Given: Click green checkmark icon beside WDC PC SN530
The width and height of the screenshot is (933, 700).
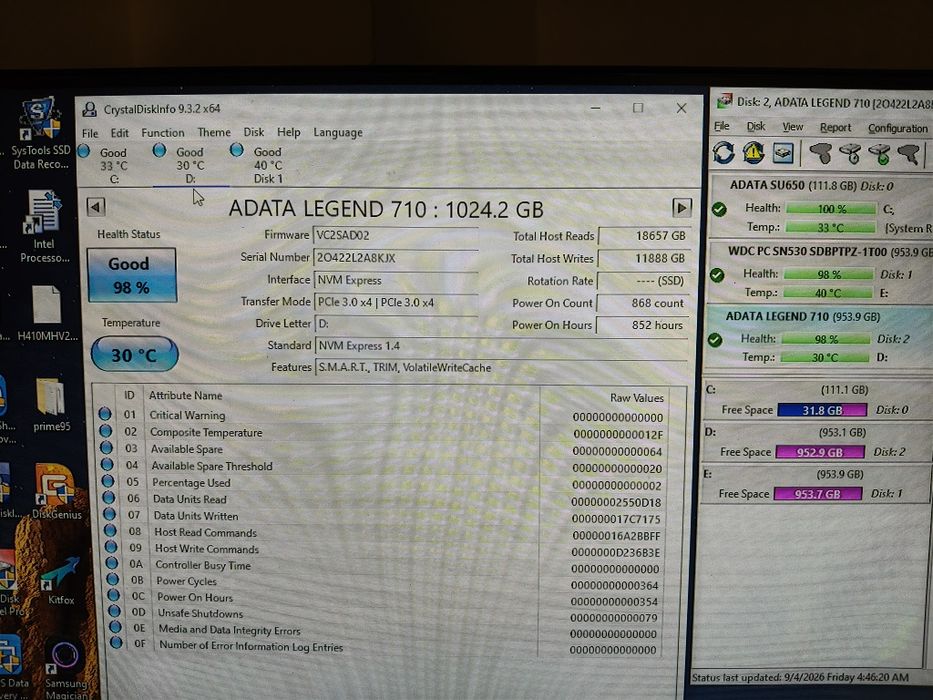Looking at the screenshot, I should (x=717, y=275).
